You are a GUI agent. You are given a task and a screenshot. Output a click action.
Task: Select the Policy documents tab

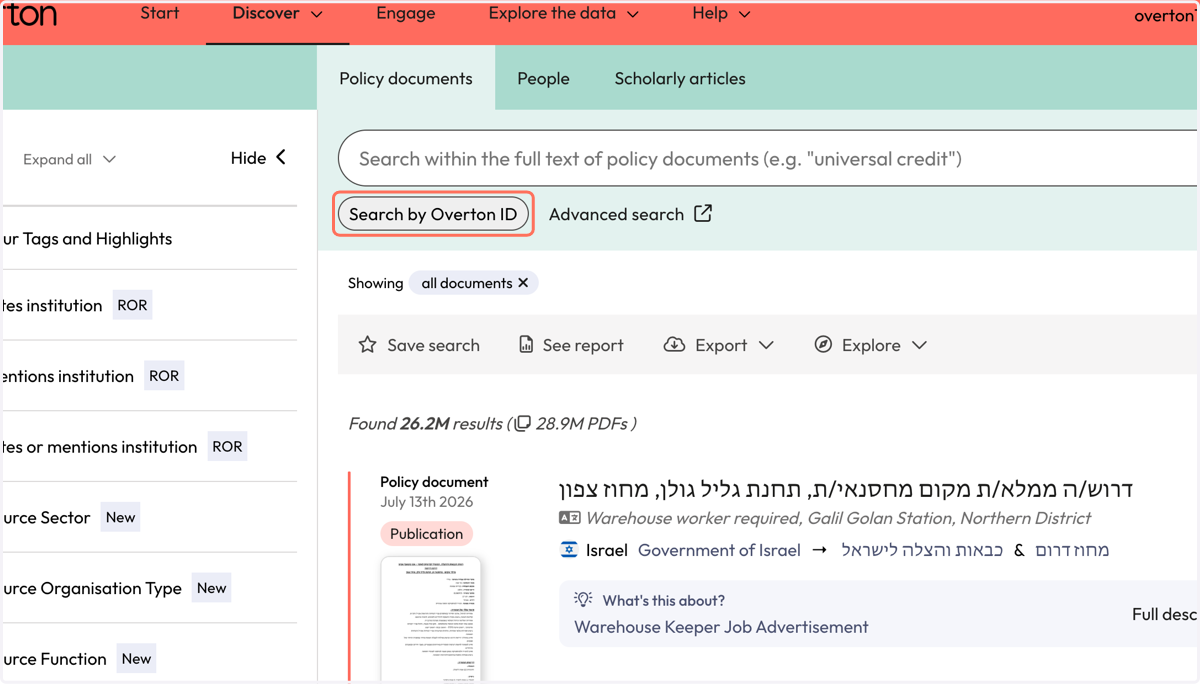406,79
